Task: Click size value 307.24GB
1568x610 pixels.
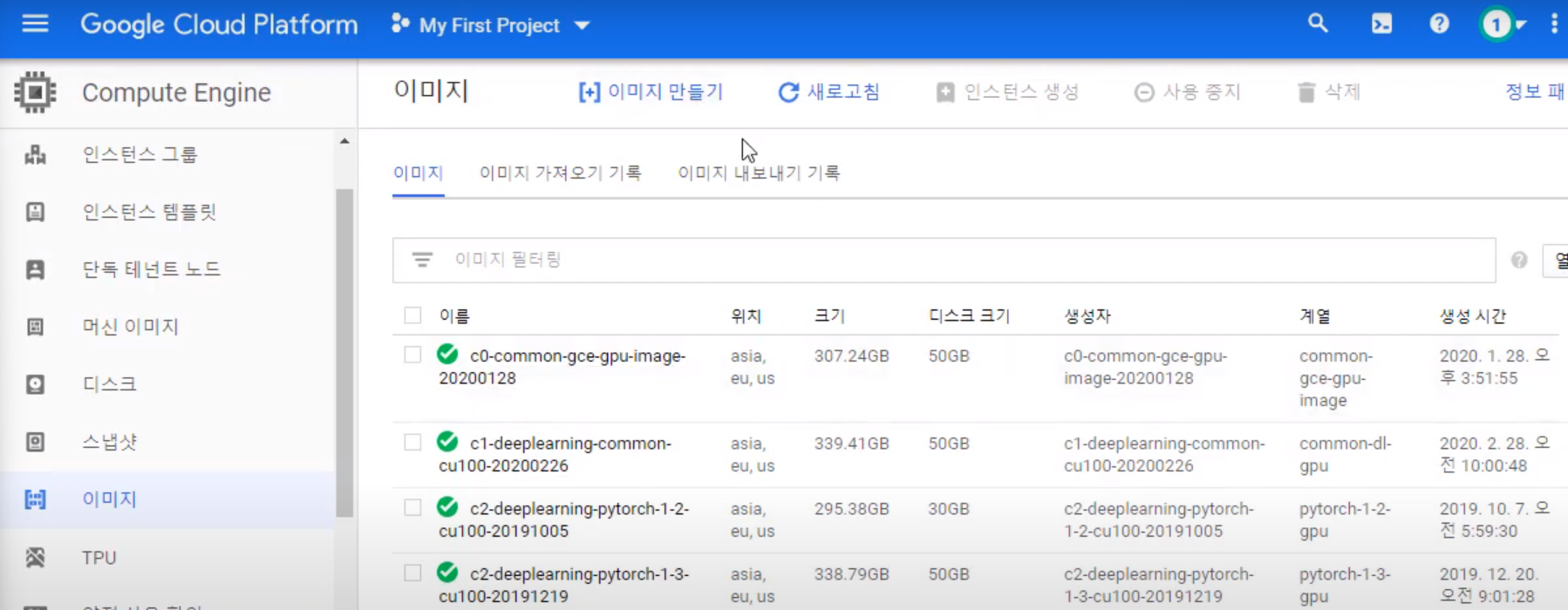Action: 851,356
